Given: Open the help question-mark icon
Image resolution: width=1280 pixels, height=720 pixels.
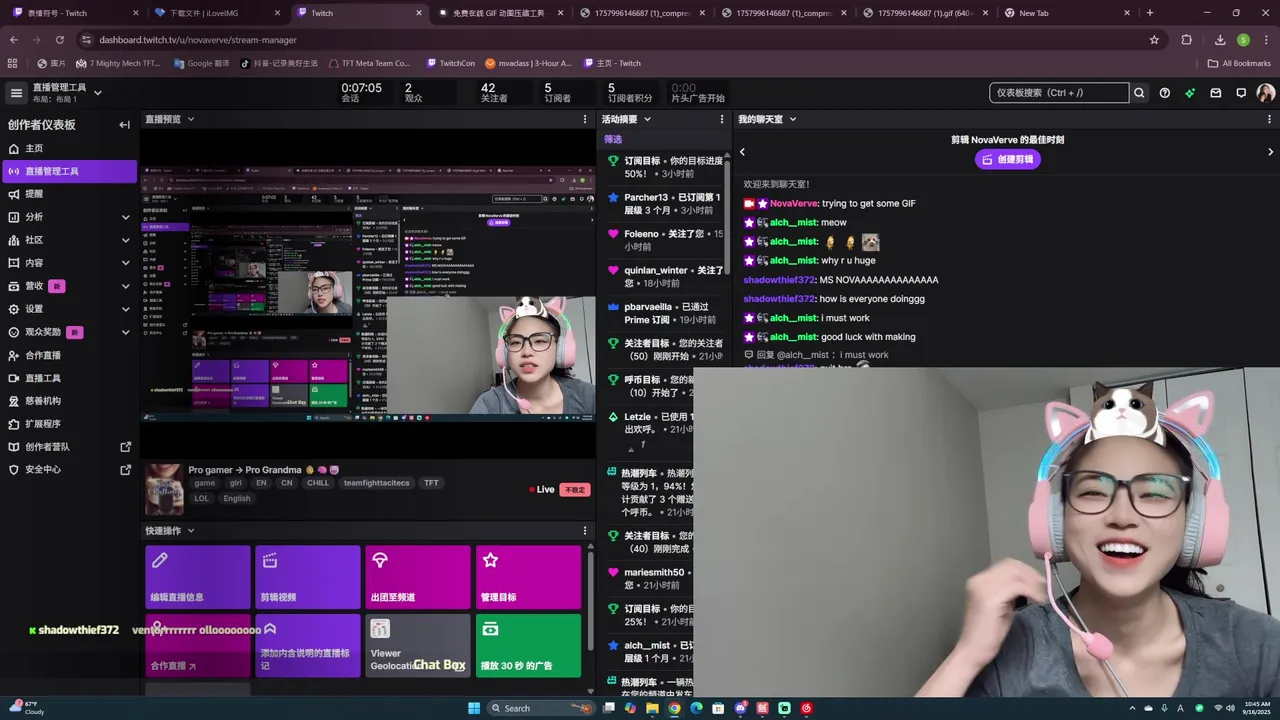Looking at the screenshot, I should 1165,92.
